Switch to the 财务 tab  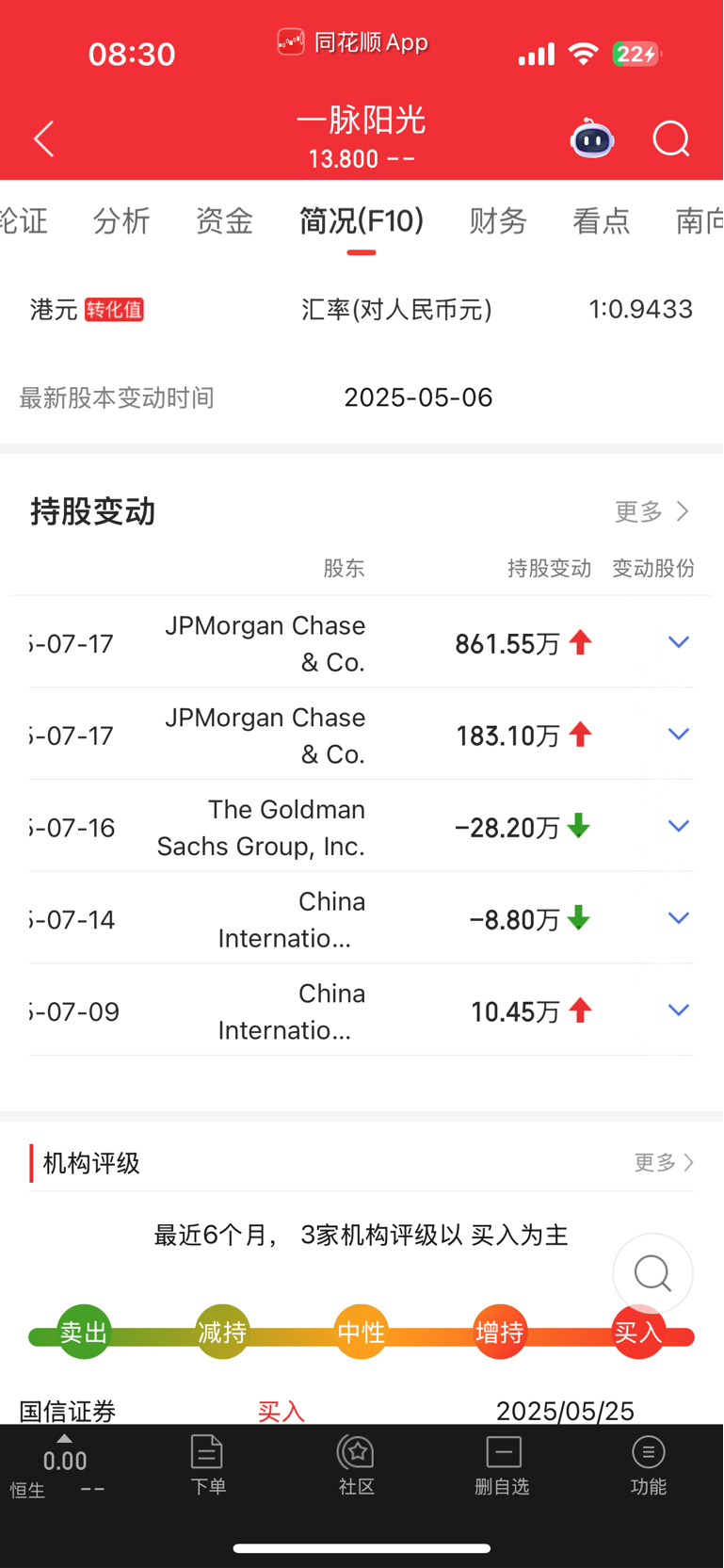tap(498, 221)
